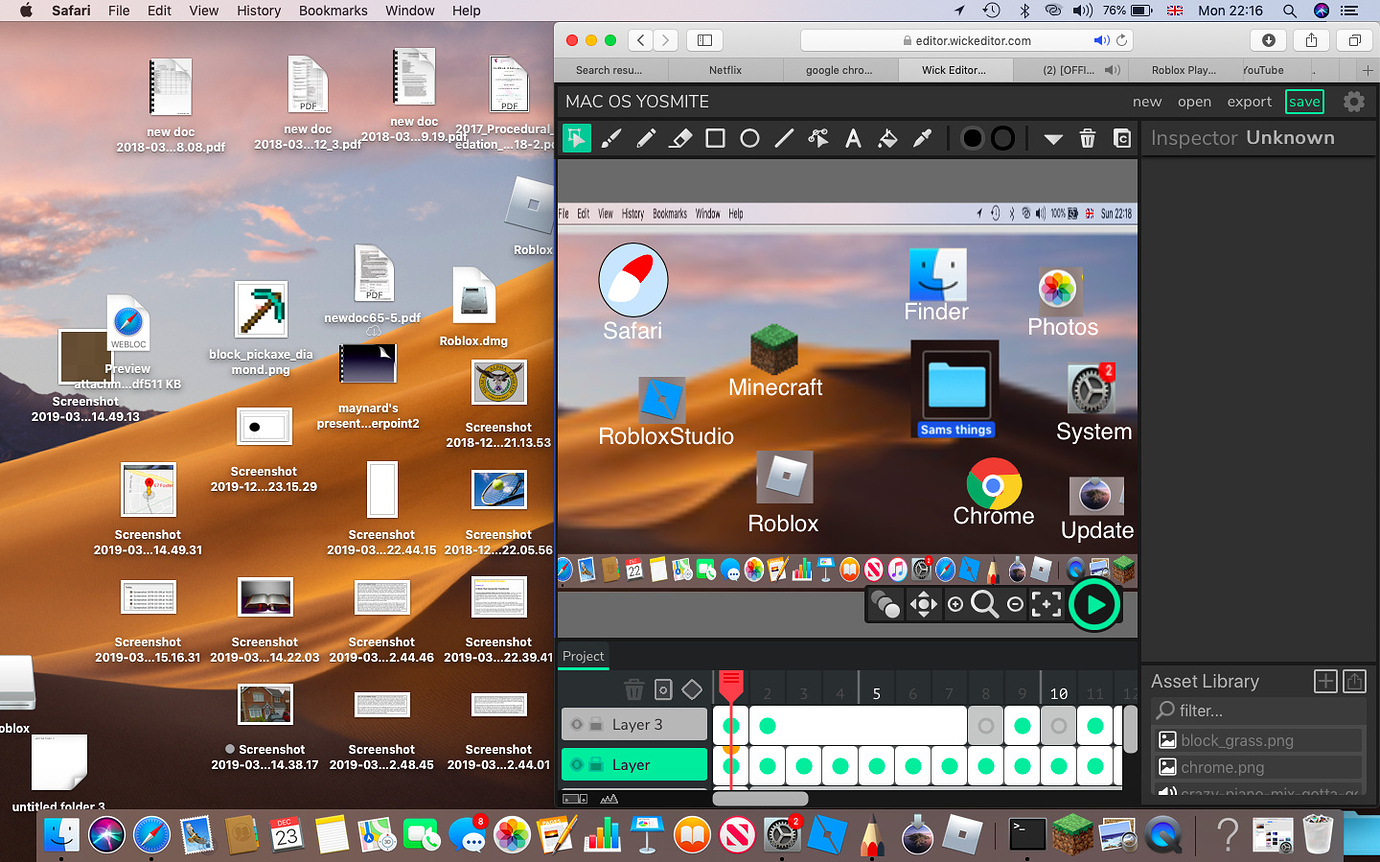Select the Brush tool
Viewport: 1380px width, 862px height.
click(611, 138)
